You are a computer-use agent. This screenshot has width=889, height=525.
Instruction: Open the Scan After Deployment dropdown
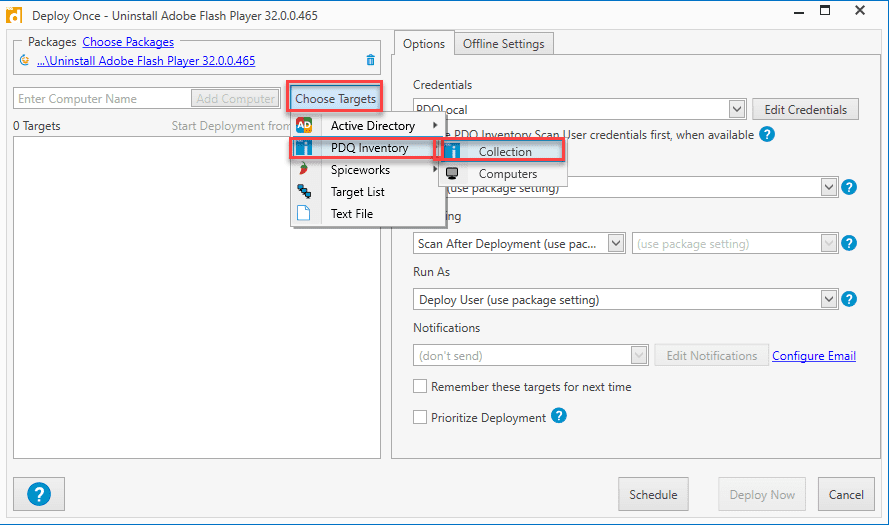click(616, 243)
